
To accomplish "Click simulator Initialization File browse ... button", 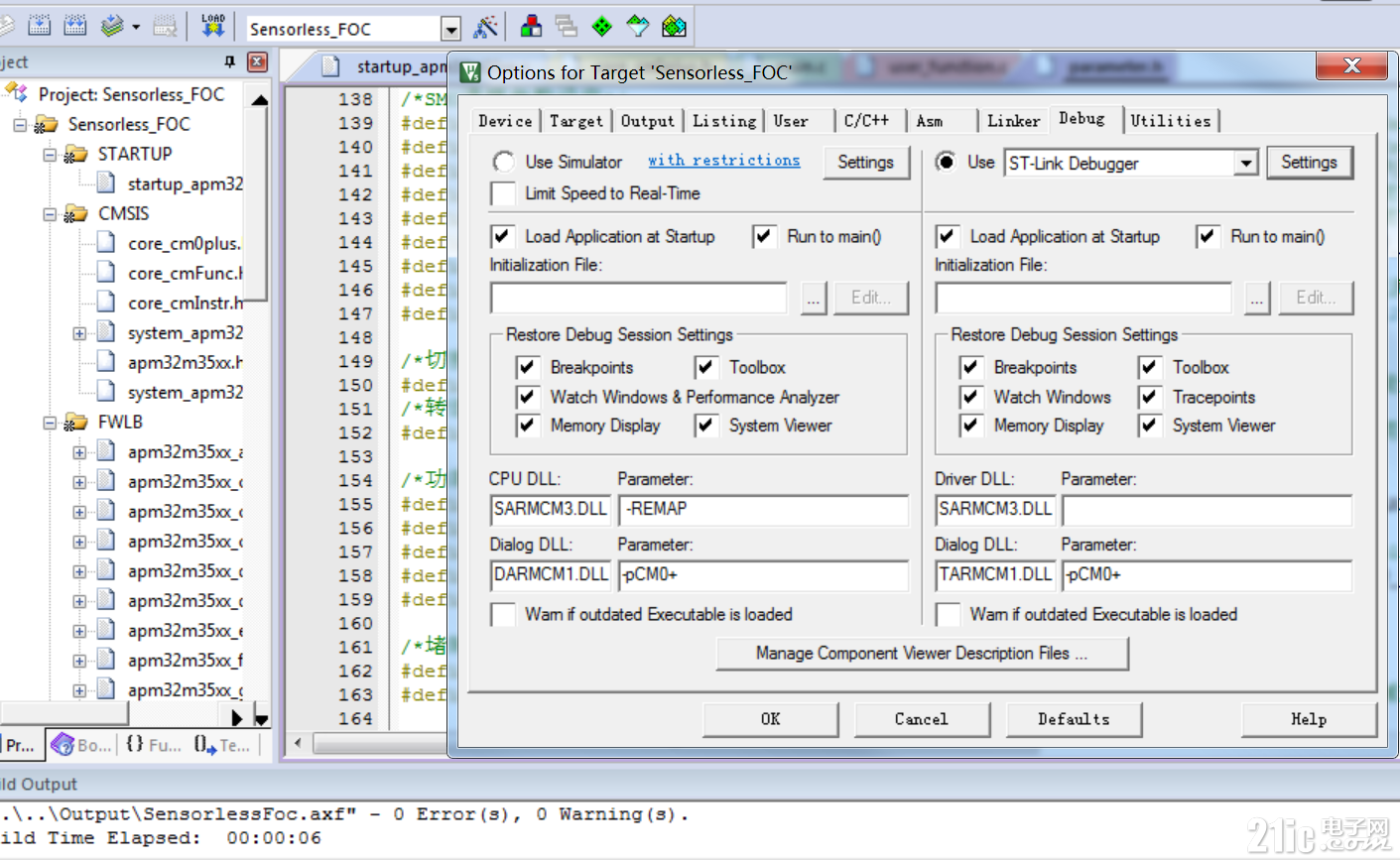I will pyautogui.click(x=814, y=298).
